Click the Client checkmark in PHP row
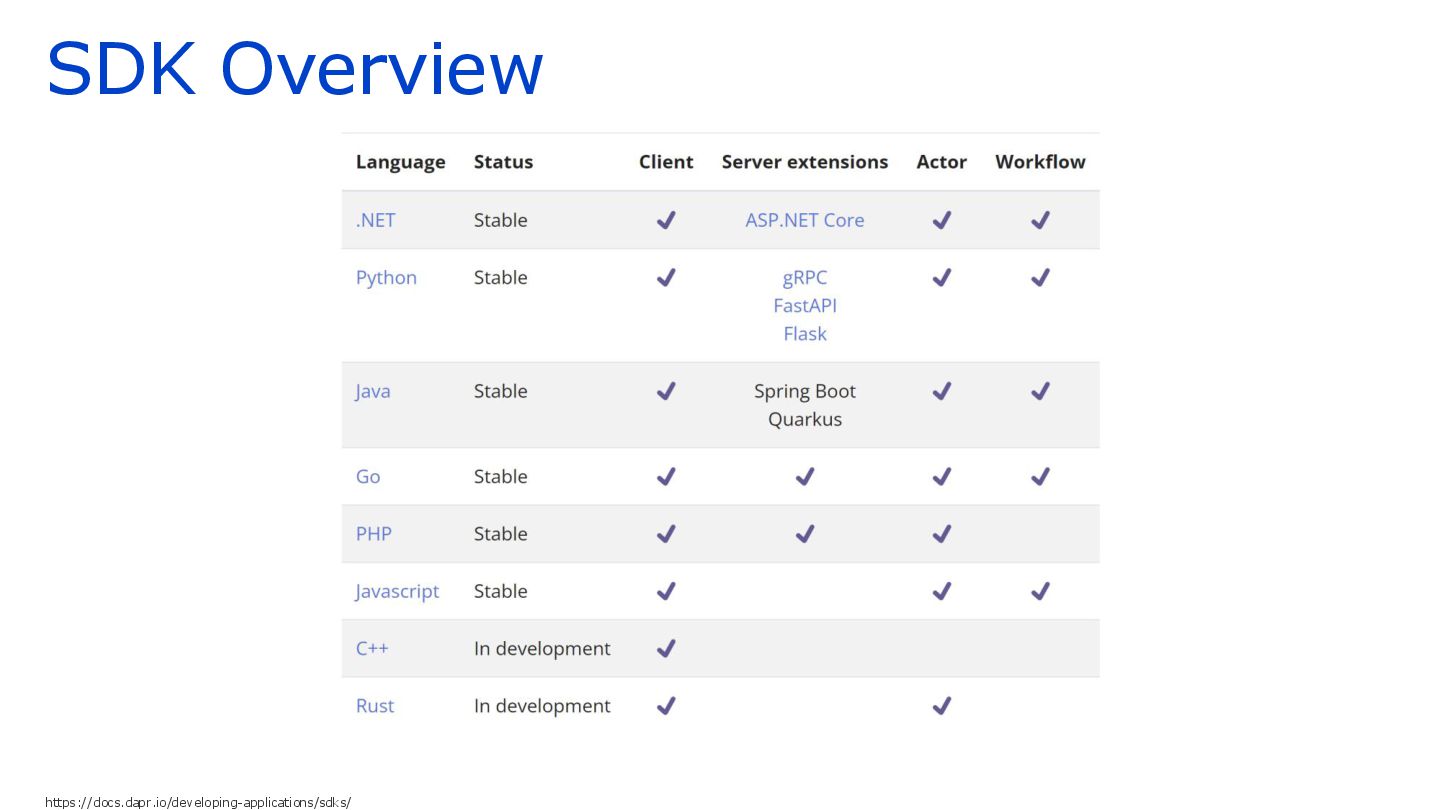Viewport: 1440px width, 810px height. point(666,534)
